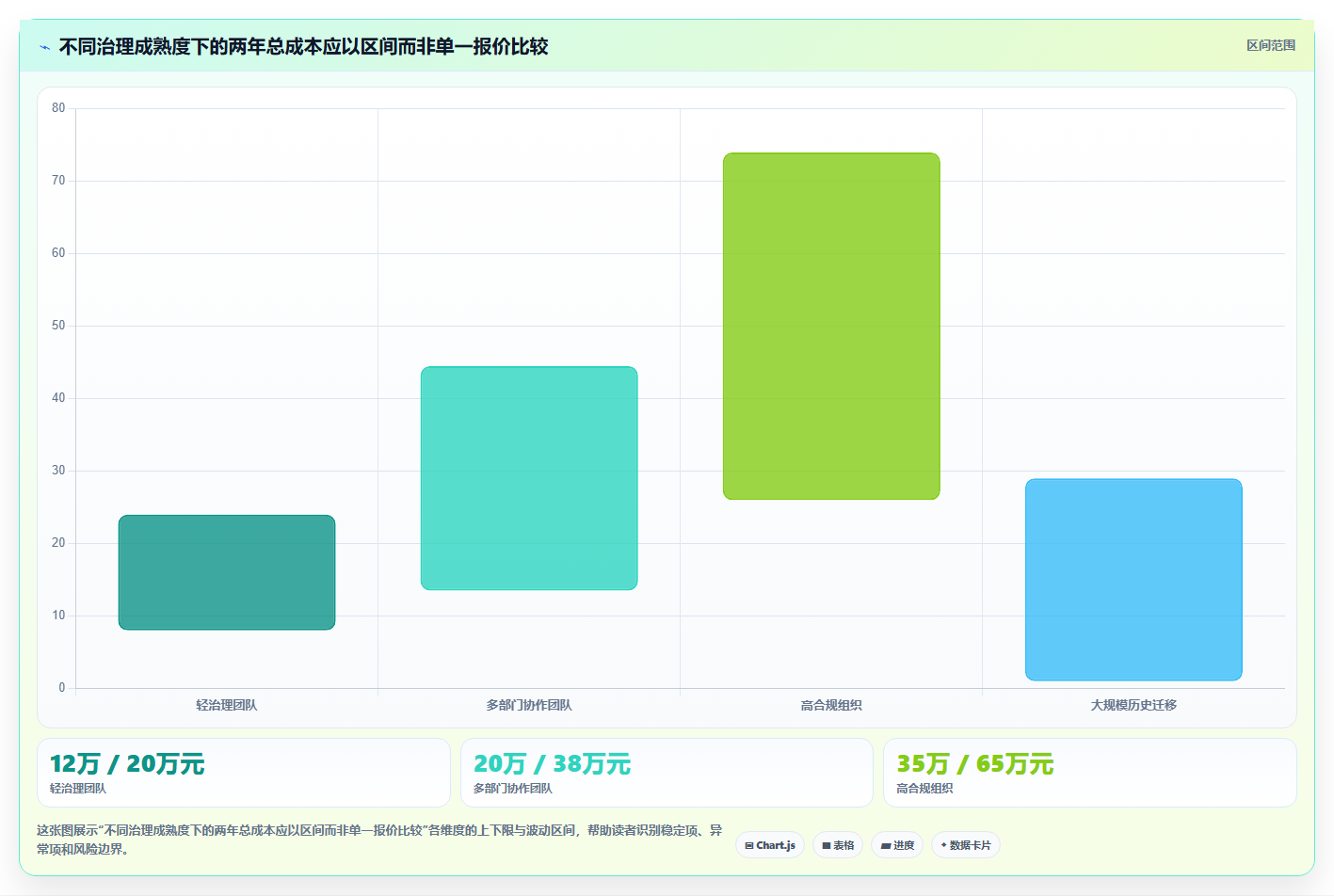
Task: Click the Chart.js chip
Action: click(770, 845)
